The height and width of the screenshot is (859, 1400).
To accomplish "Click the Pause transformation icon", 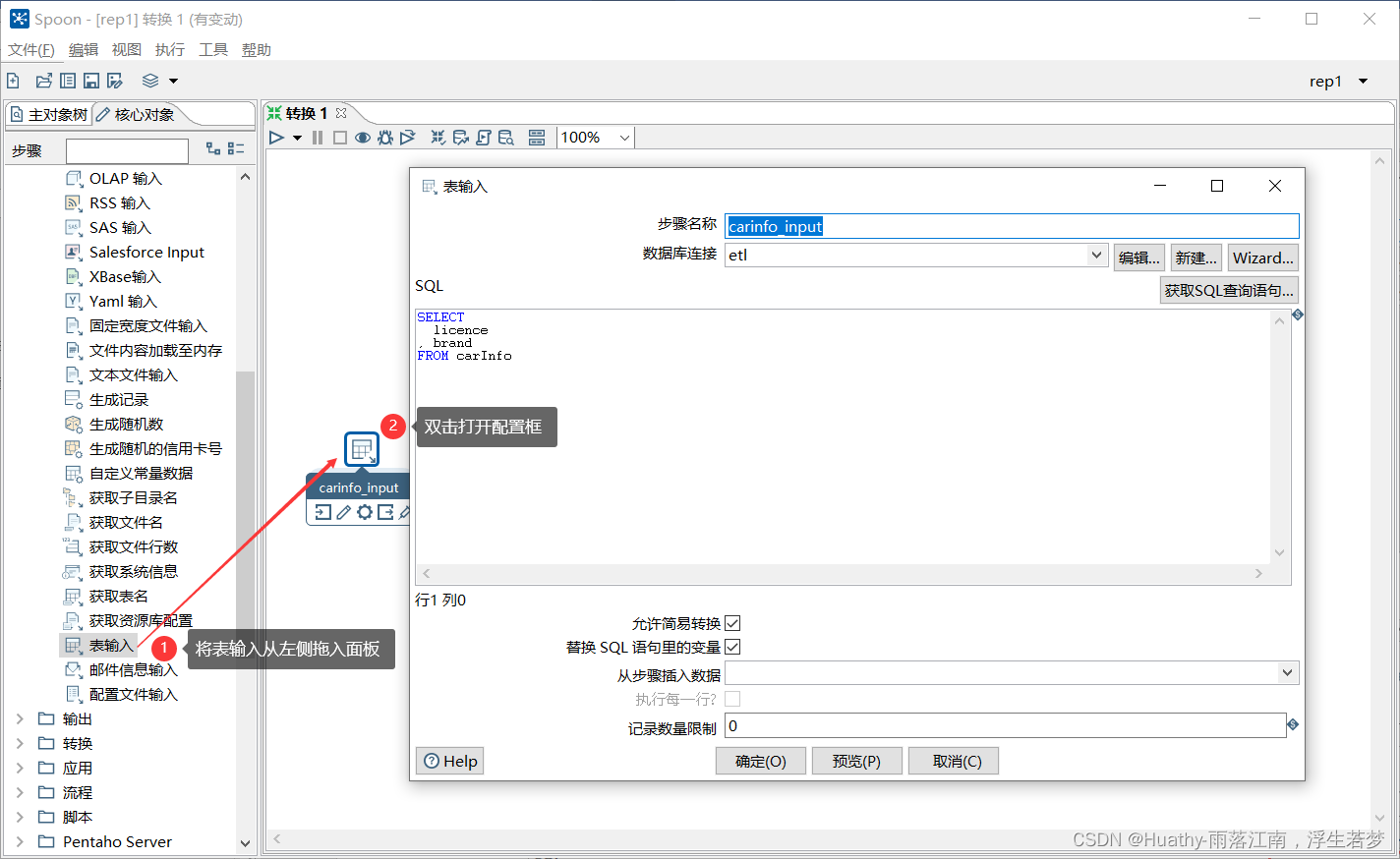I will click(x=318, y=138).
